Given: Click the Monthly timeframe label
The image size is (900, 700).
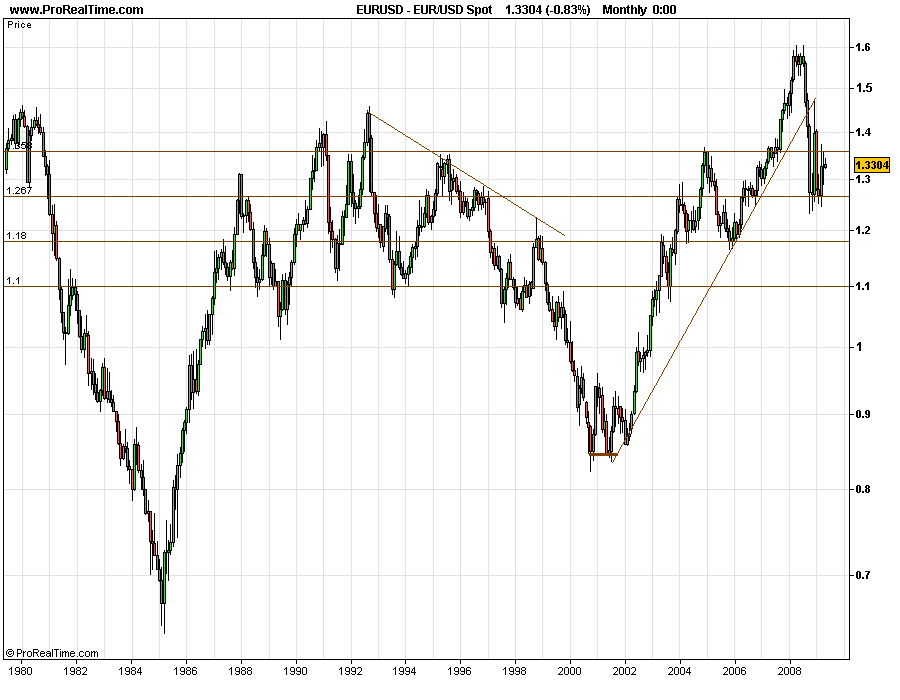Looking at the screenshot, I should [x=624, y=10].
